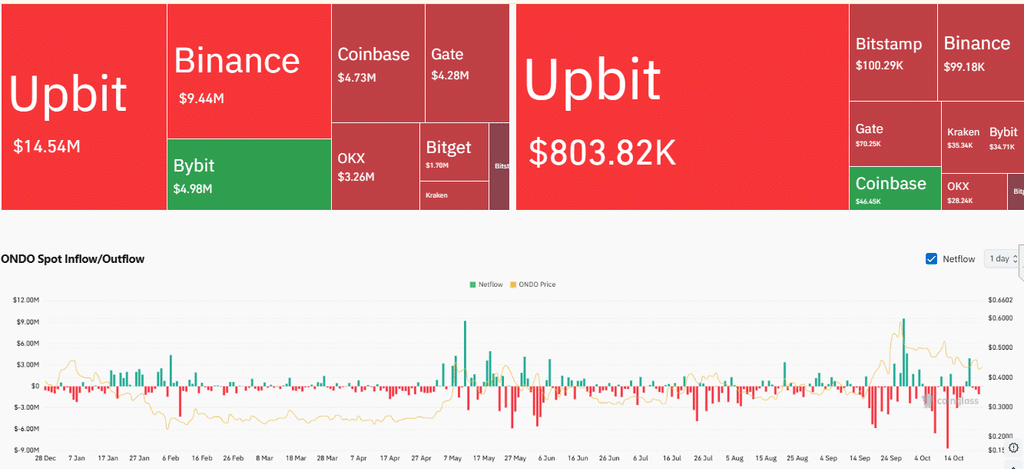Click the $-9.00M axis label
Viewport: 1024px width, 469px height.
pos(26,451)
